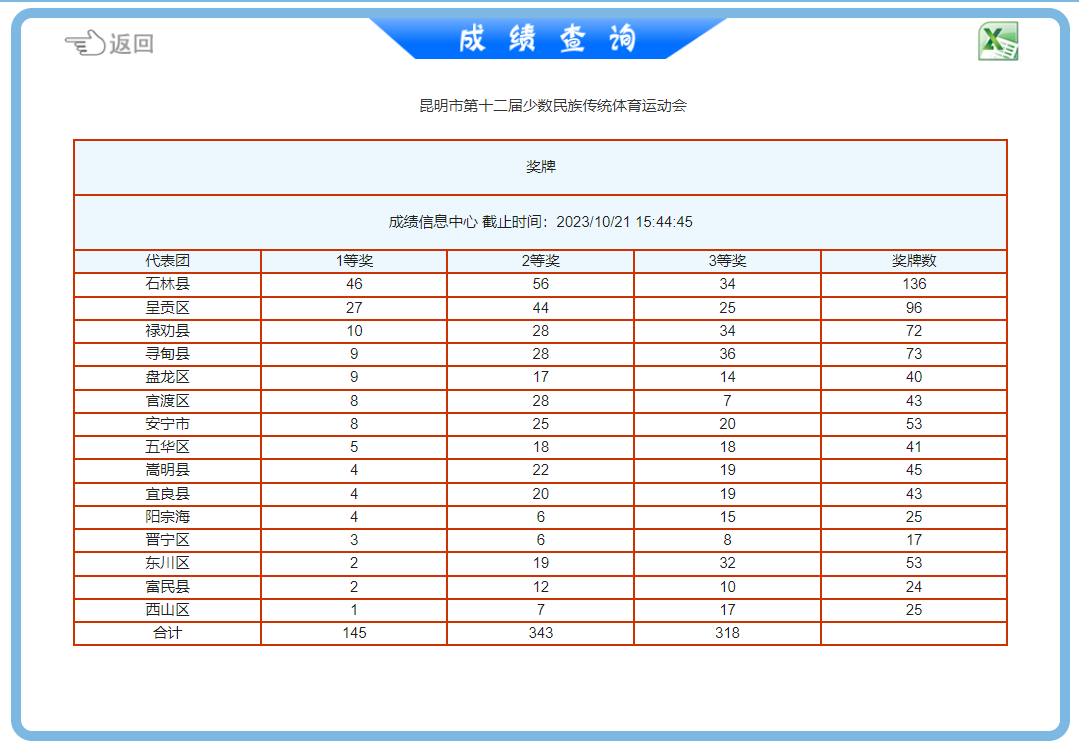The height and width of the screenshot is (746, 1079).
Task: Click the event title 昆明市第十二届少数民族传统体育运动会
Action: pyautogui.click(x=553, y=105)
